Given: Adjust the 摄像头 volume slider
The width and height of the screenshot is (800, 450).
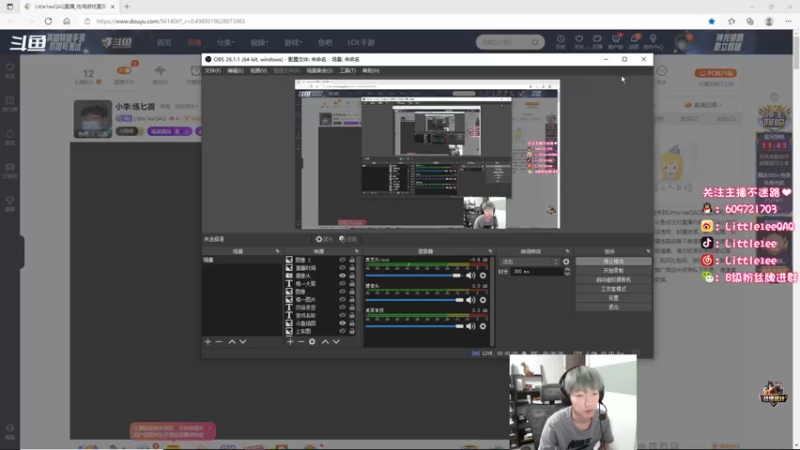Looking at the screenshot, I should click(414, 300).
